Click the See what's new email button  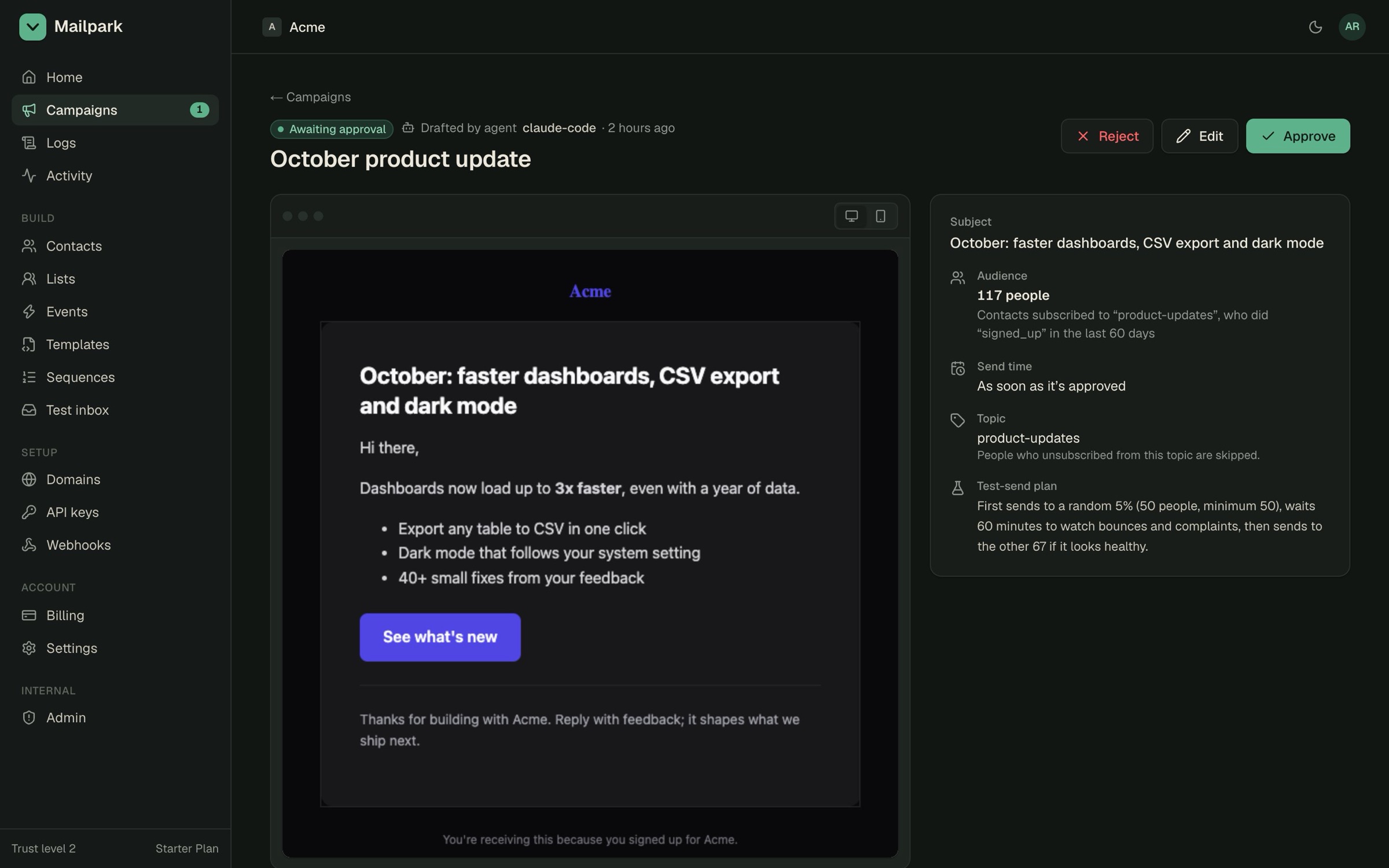coord(440,637)
